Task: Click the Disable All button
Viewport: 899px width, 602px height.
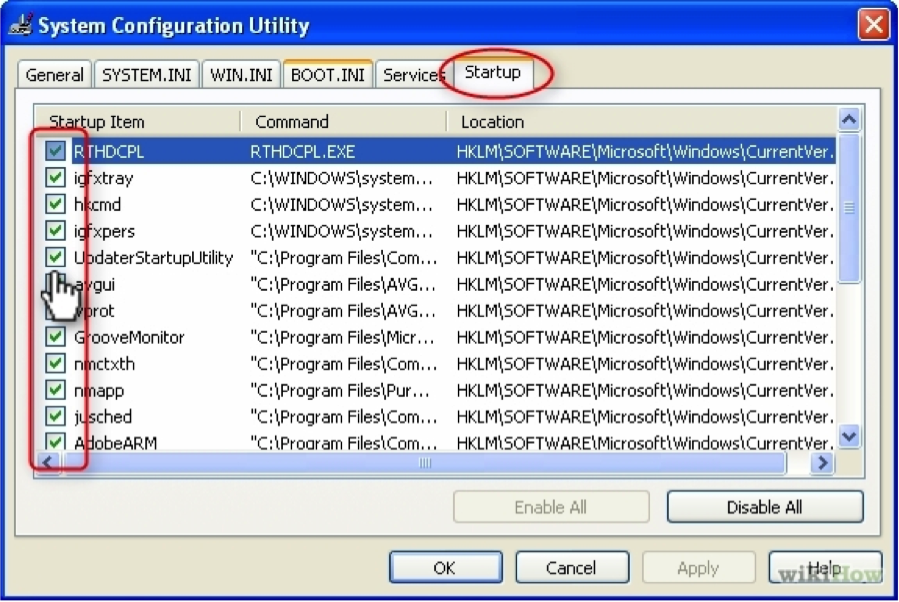Action: tap(765, 507)
